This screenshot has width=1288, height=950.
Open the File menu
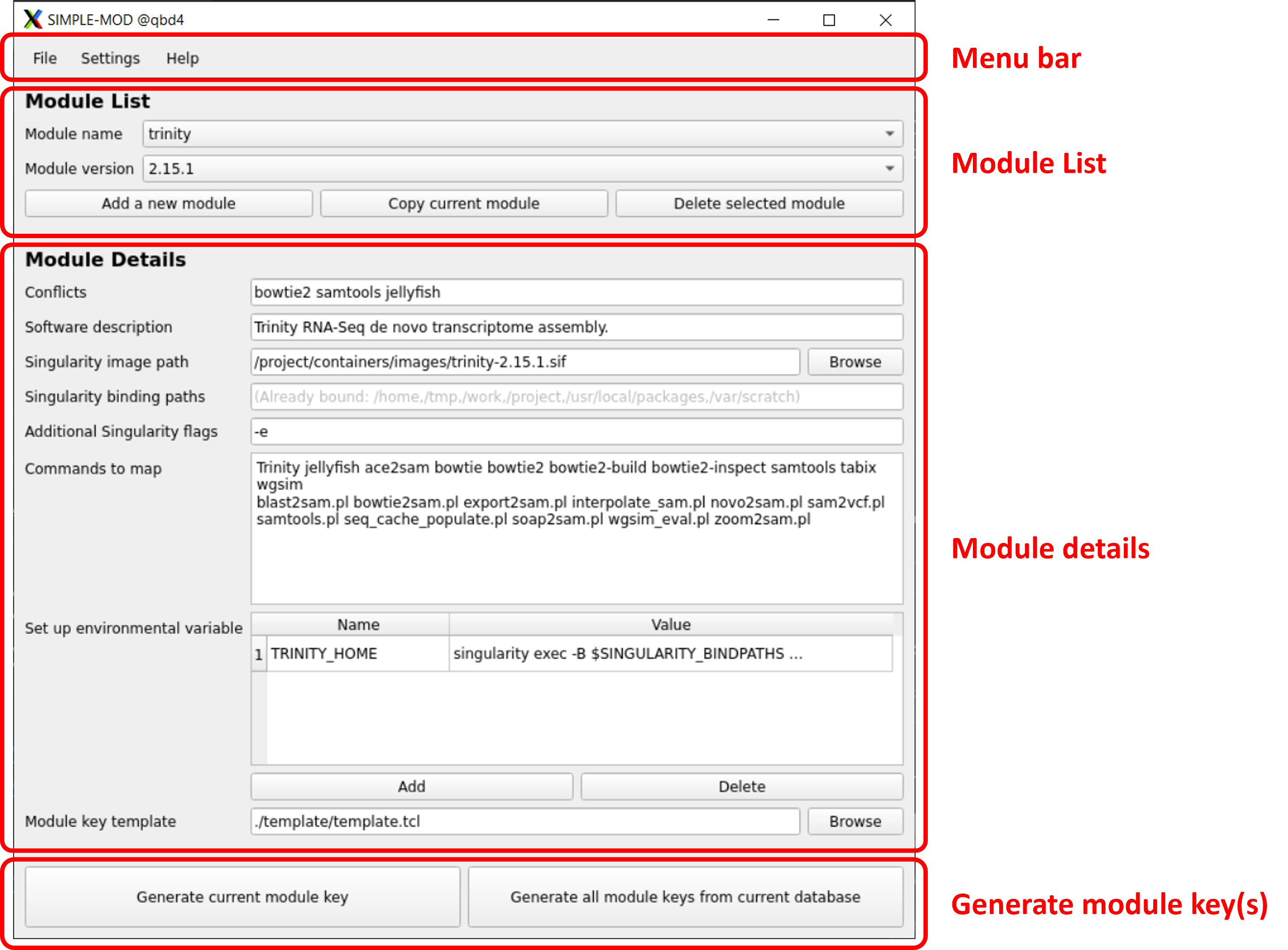pos(45,59)
